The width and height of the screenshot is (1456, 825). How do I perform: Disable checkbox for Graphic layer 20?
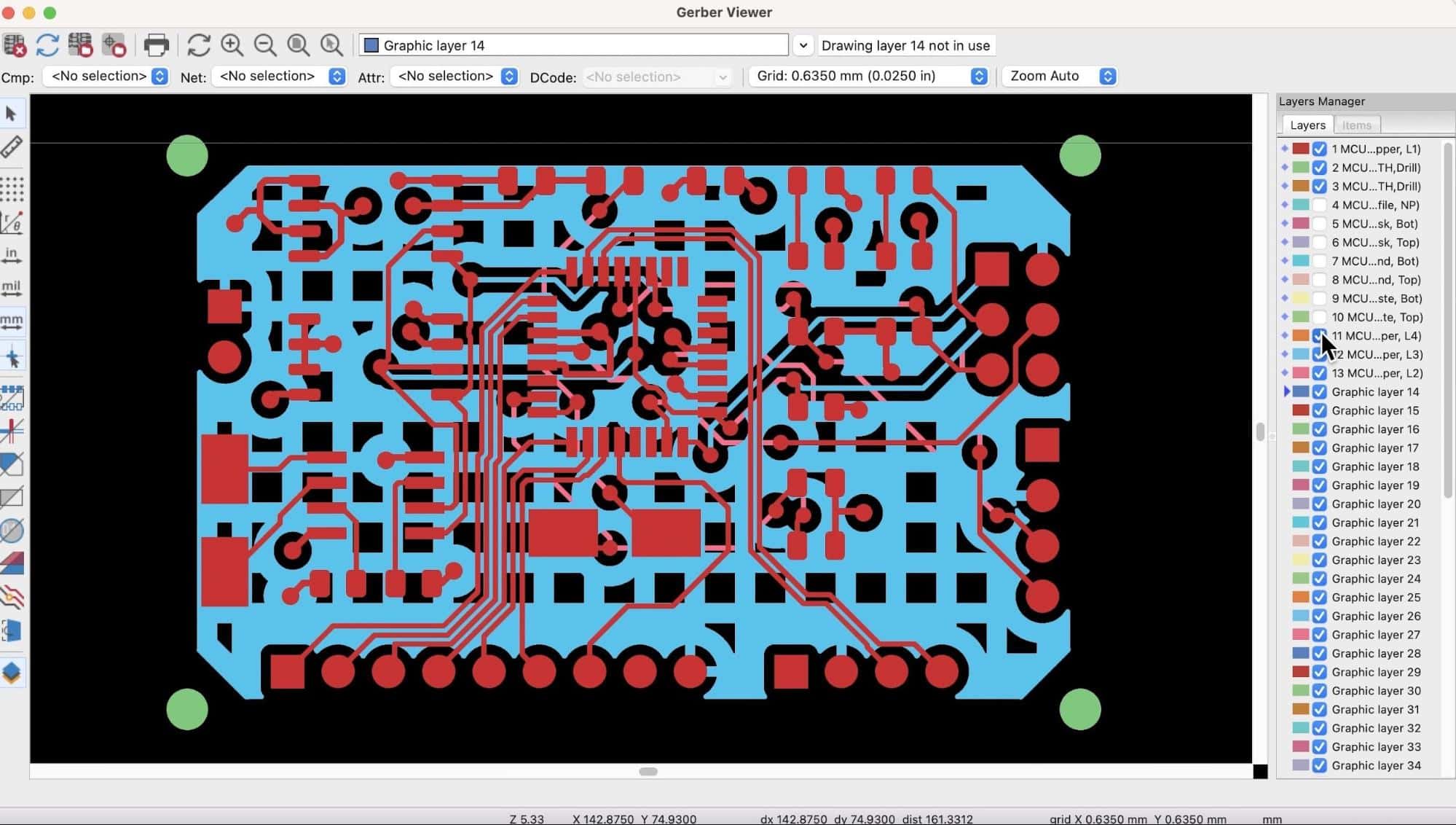pyautogui.click(x=1321, y=504)
